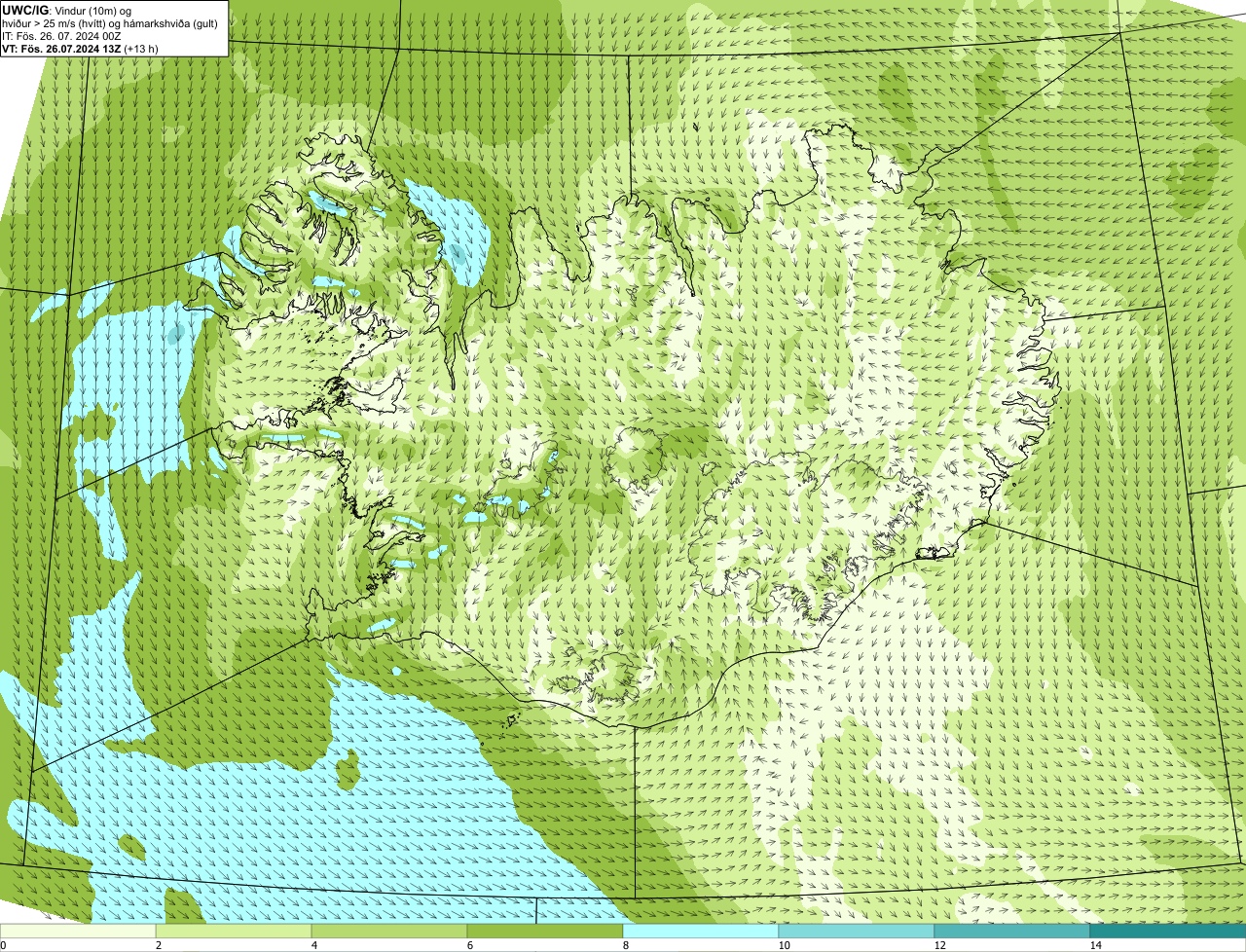1246x952 pixels.
Task: Click the "6" label under the color scale
Action: (469, 945)
